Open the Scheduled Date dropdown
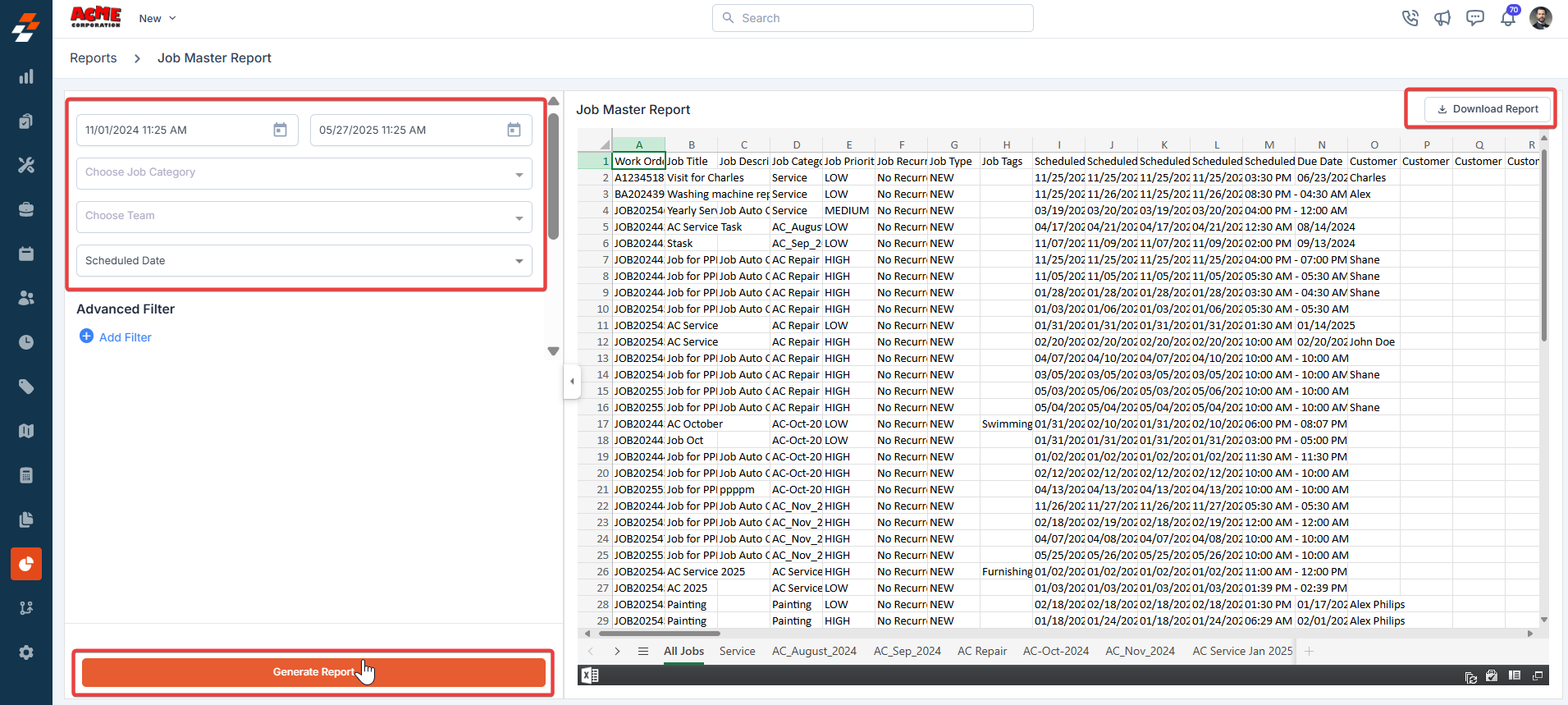 tap(304, 261)
